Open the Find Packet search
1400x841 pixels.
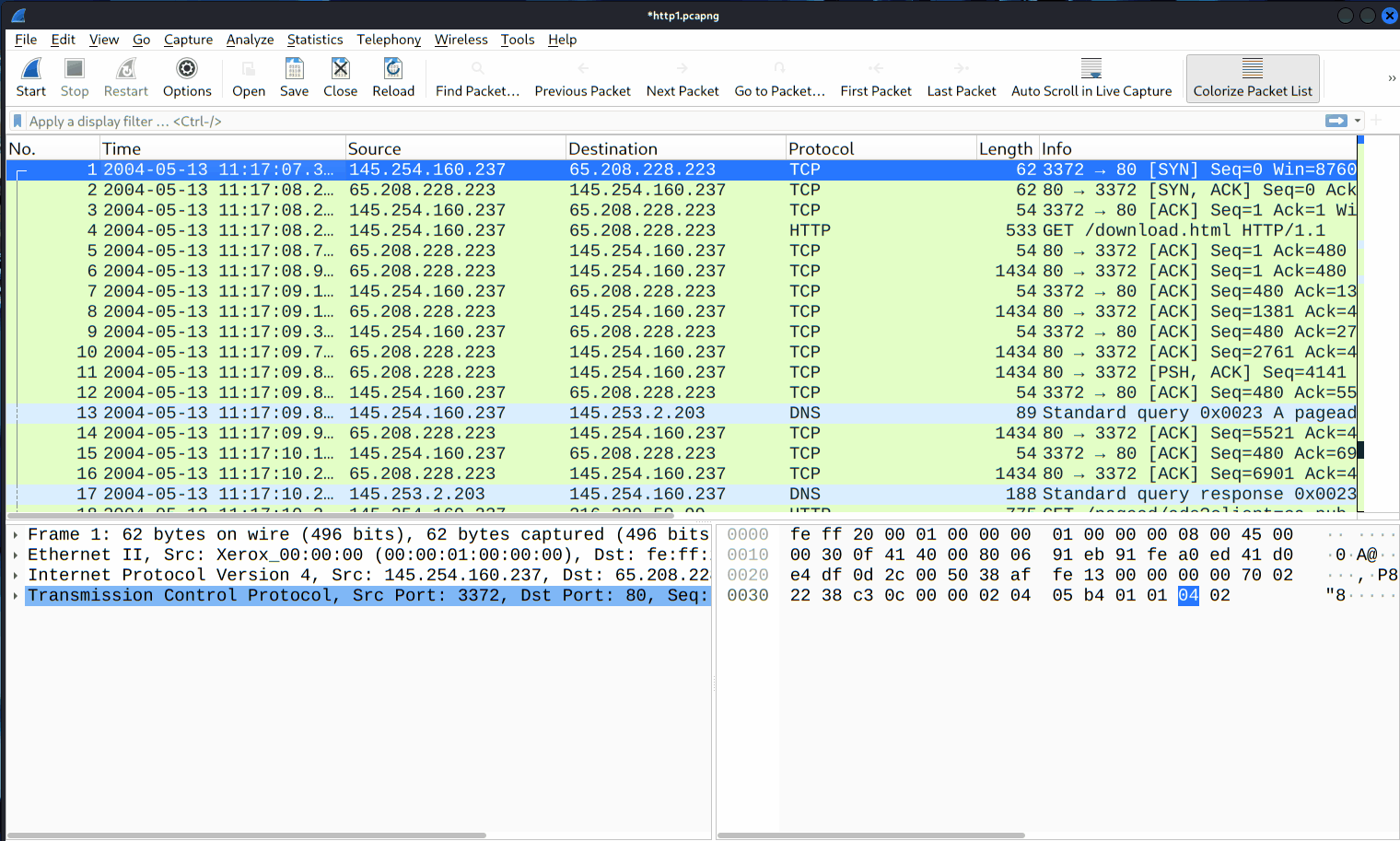tap(477, 78)
